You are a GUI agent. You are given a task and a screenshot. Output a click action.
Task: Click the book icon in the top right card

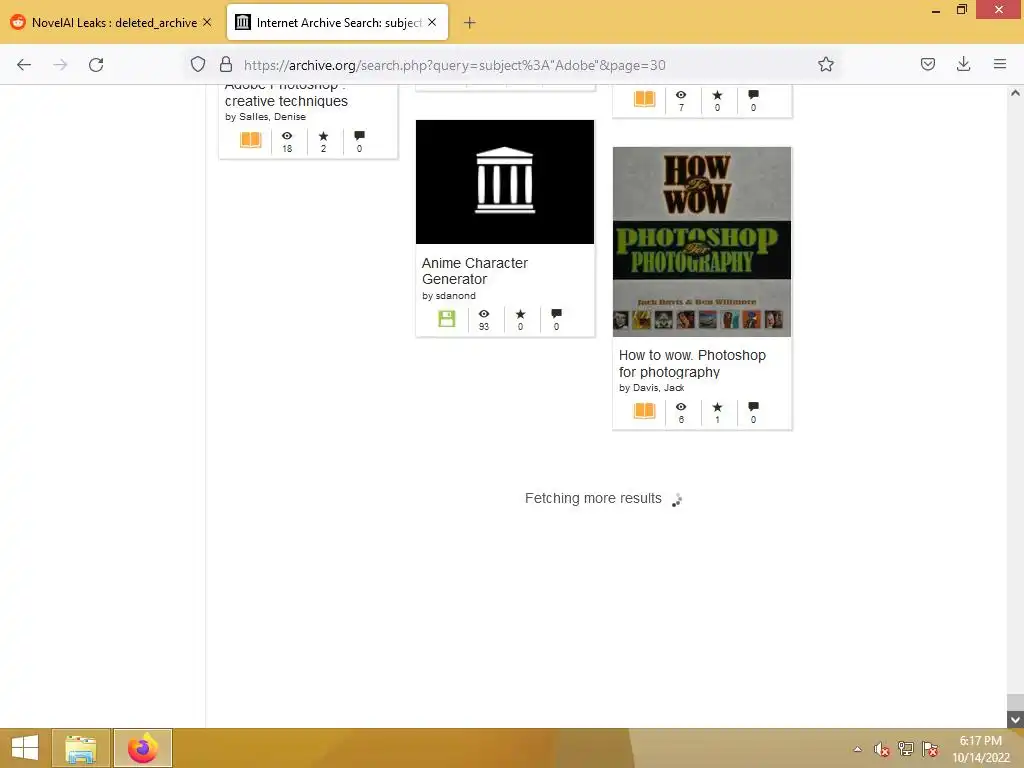click(x=644, y=99)
